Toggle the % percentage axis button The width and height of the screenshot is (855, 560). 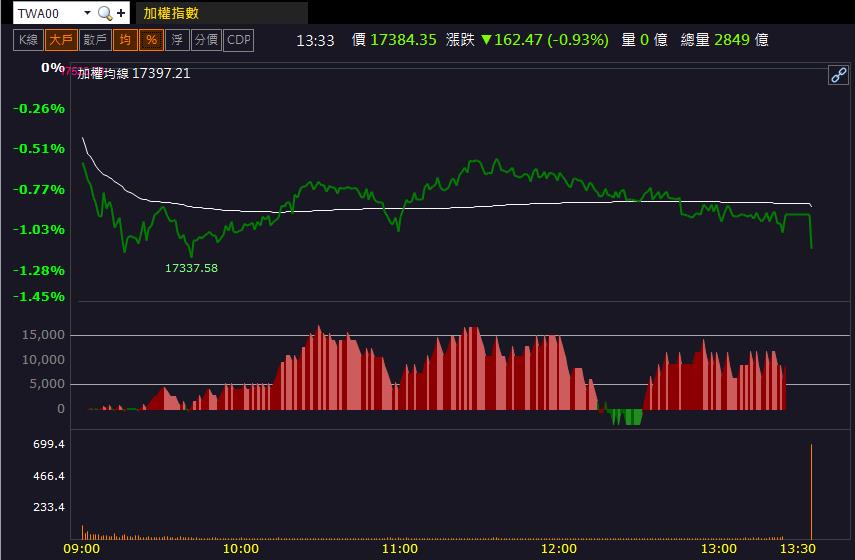click(x=152, y=40)
